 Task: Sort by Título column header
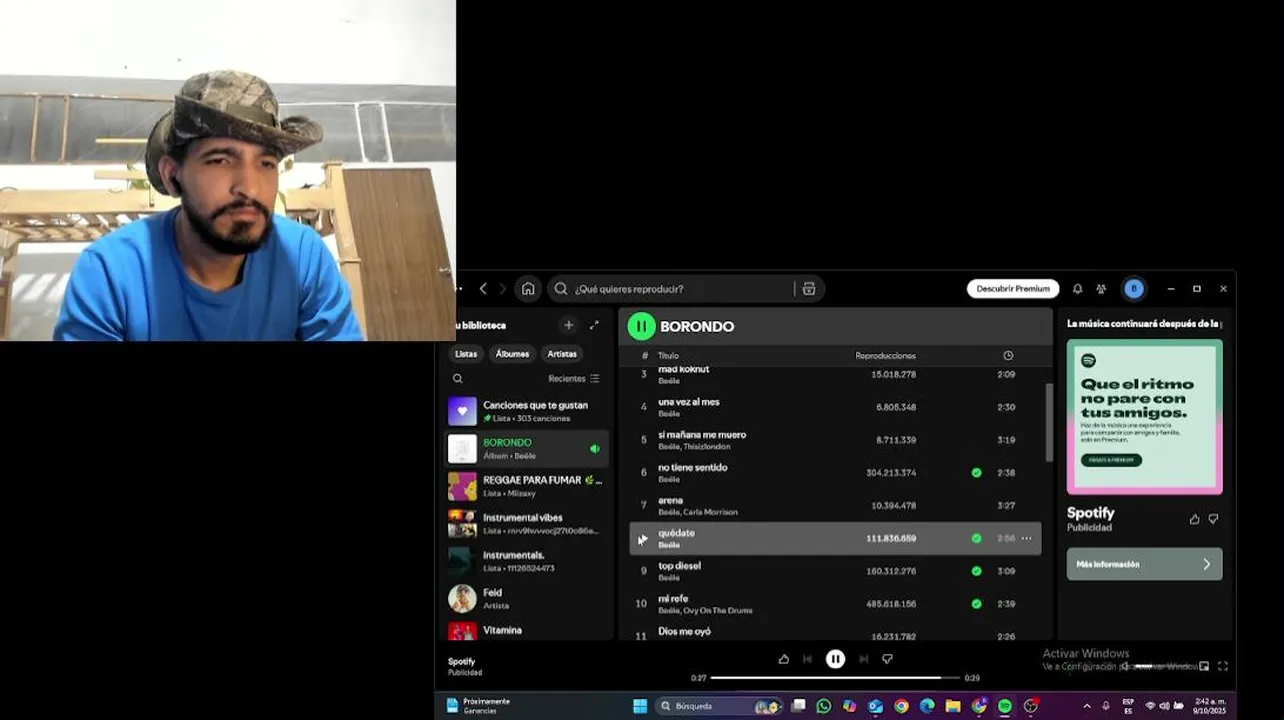668,356
